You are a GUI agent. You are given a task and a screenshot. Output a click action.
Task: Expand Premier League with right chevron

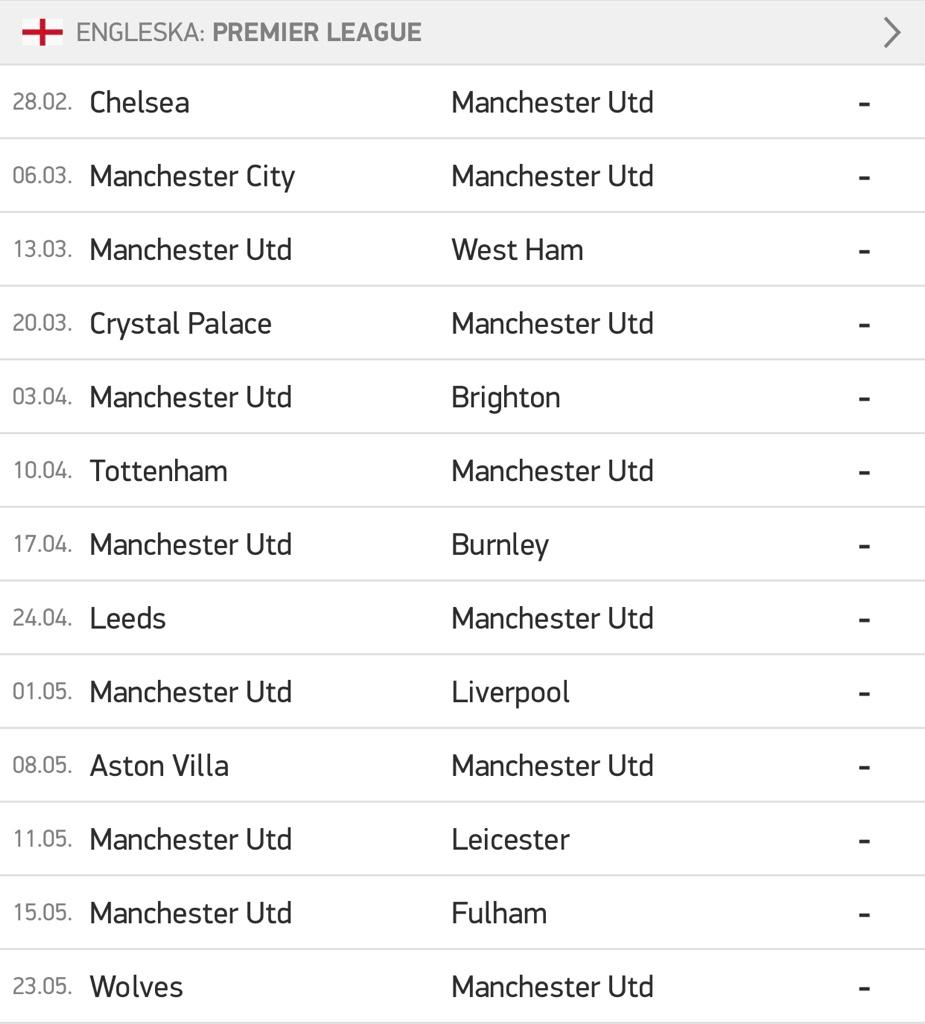[x=892, y=32]
